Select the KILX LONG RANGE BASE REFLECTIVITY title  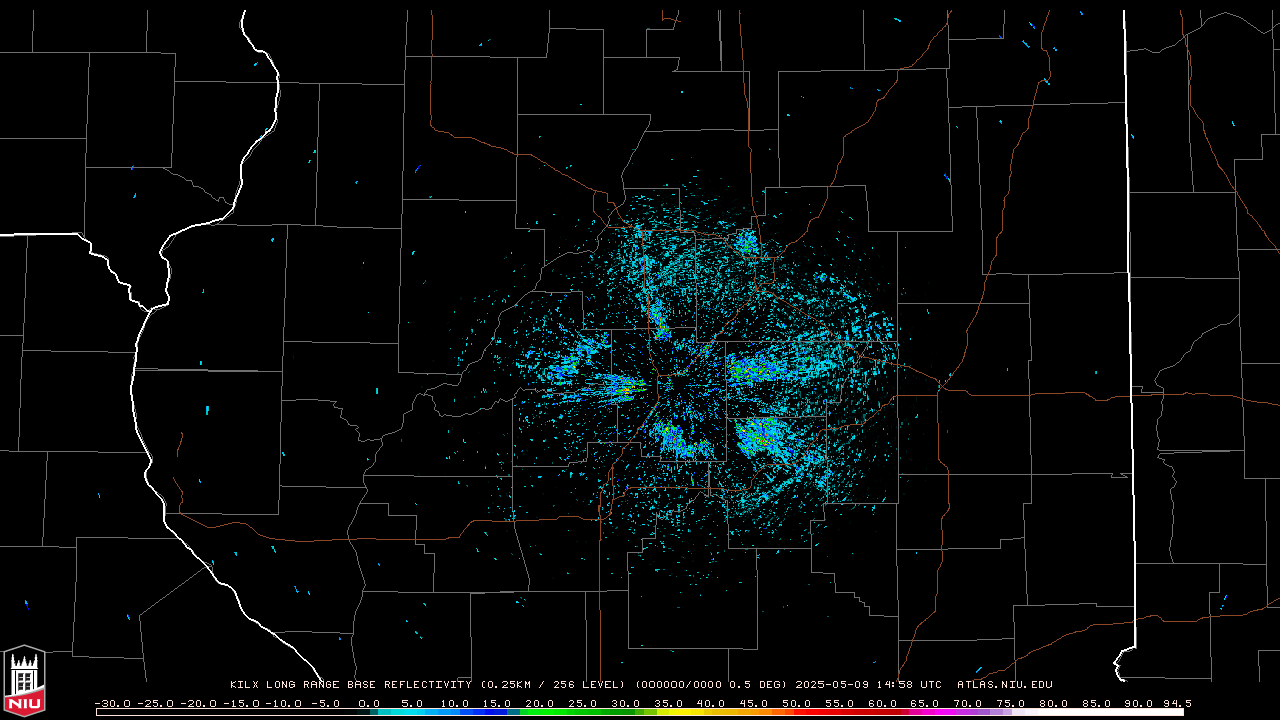(350, 685)
